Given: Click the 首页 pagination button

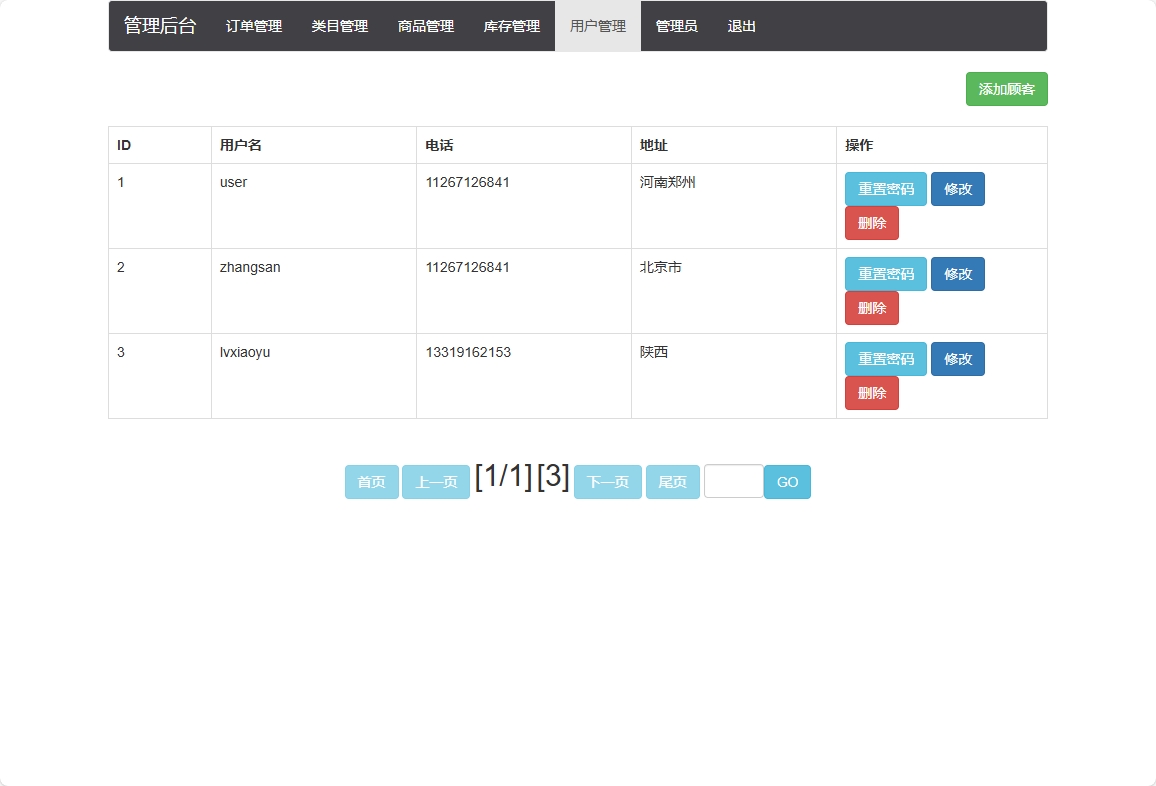Looking at the screenshot, I should coord(371,481).
